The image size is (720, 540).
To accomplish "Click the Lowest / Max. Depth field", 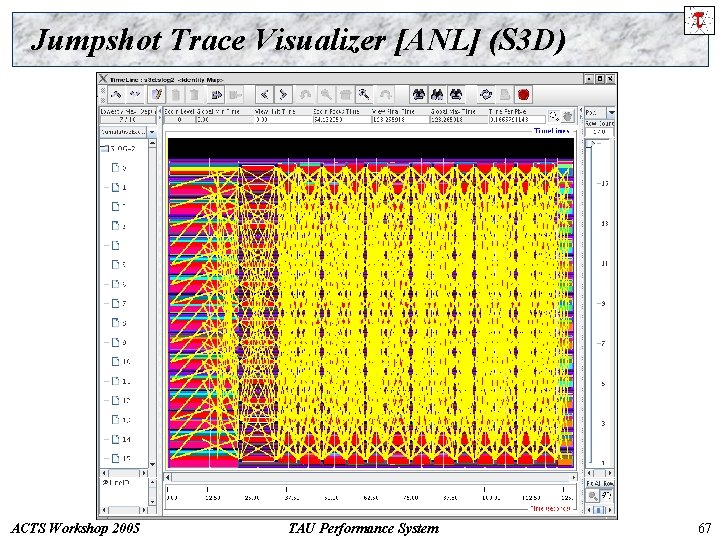I will tap(128, 119).
